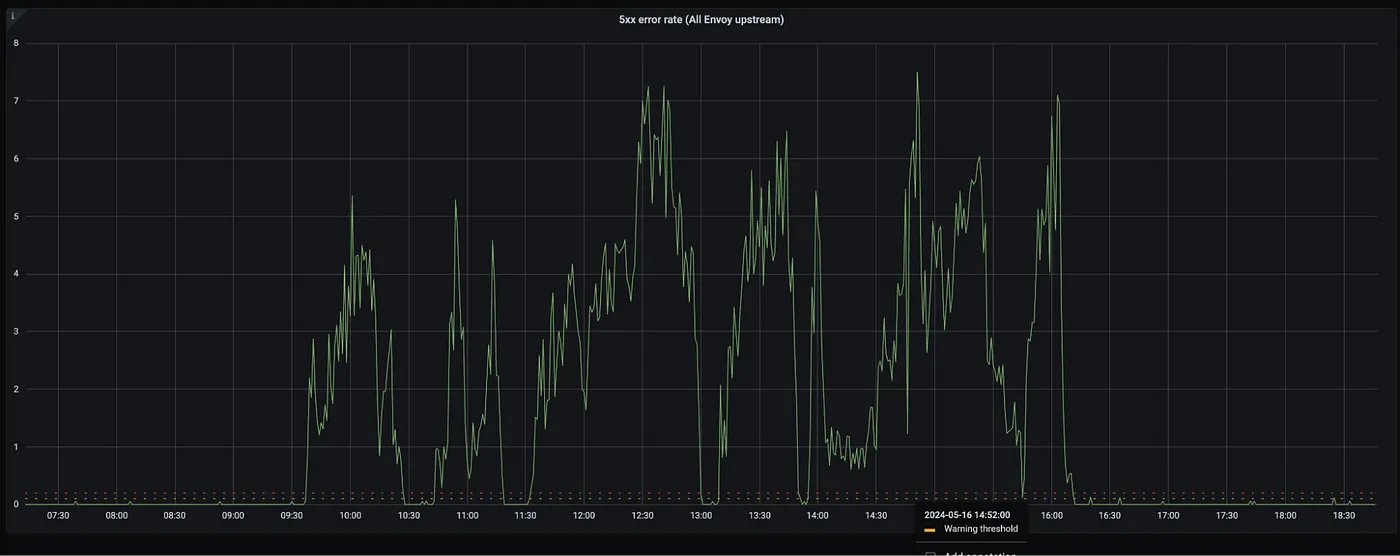Click the 0 value on the y-axis
1400x556 pixels.
15,504
